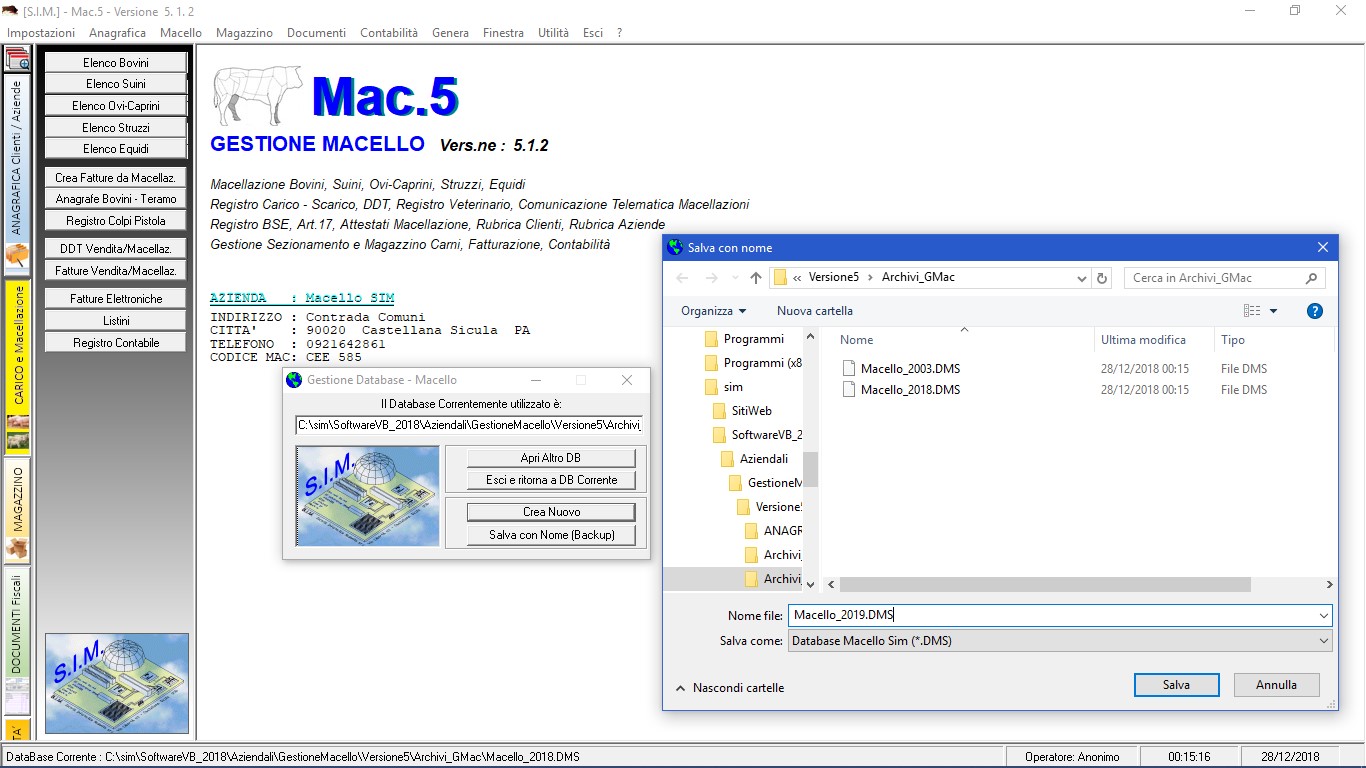Click the Crea Nuovo button
This screenshot has width=1366, height=768.
(x=551, y=512)
